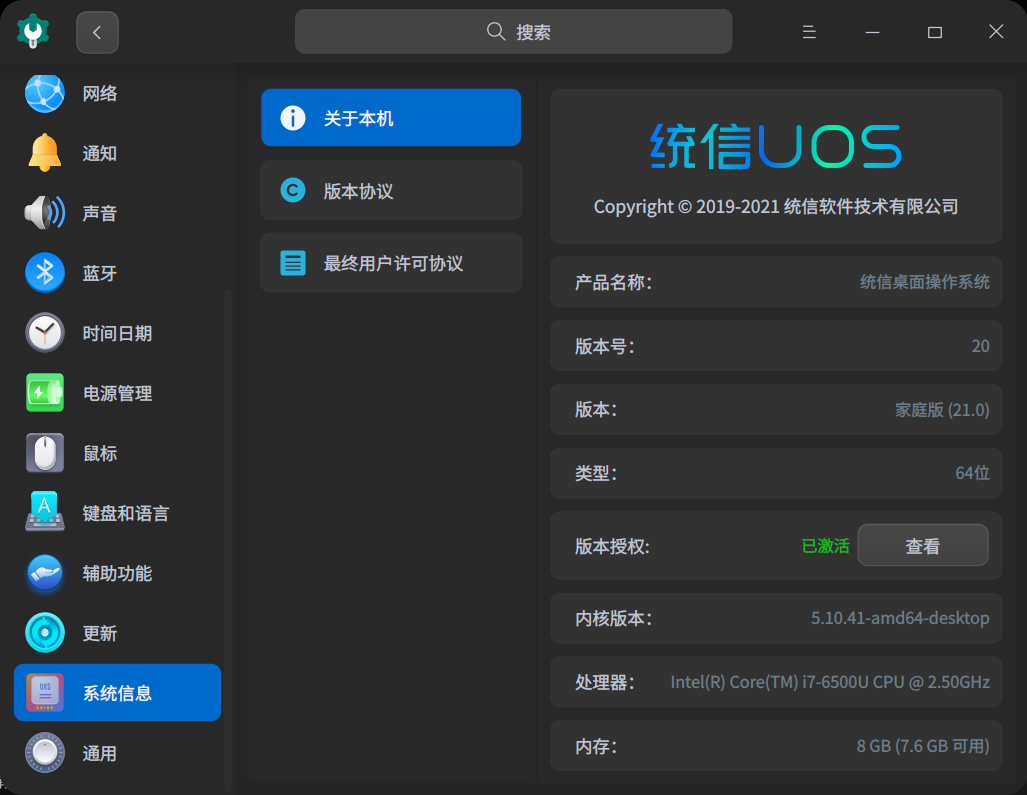Image resolution: width=1027 pixels, height=795 pixels.
Task: Go back with the back arrow button
Action: (x=97, y=32)
